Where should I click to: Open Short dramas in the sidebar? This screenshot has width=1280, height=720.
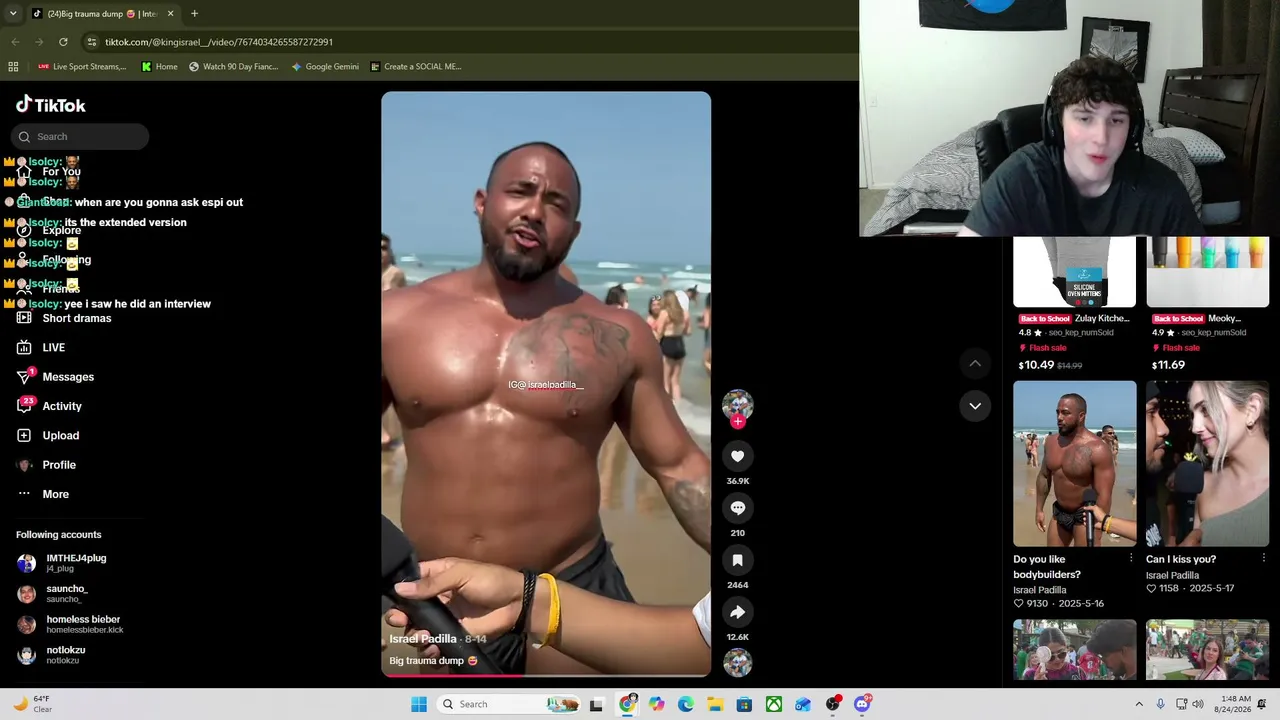64,318
